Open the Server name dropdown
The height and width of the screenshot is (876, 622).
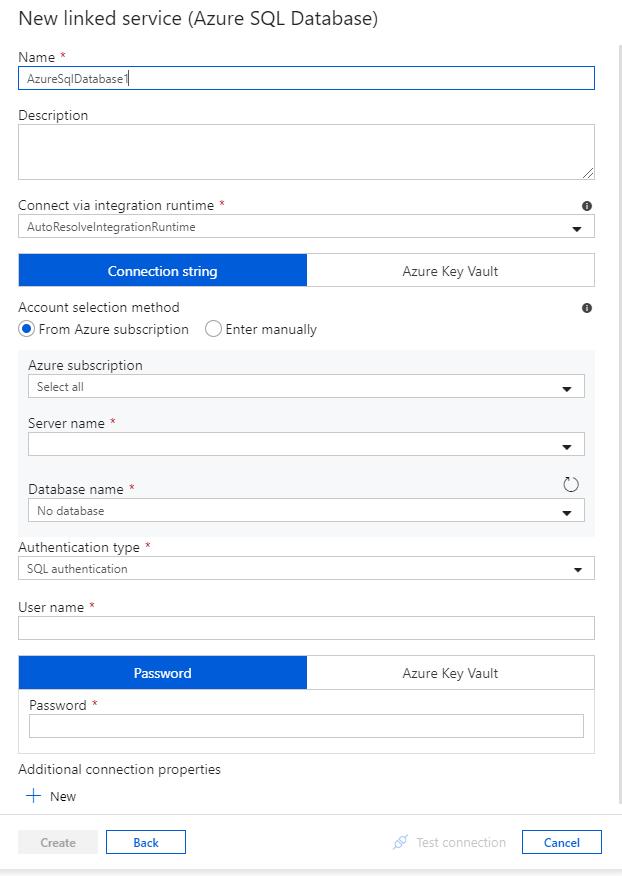click(x=306, y=444)
